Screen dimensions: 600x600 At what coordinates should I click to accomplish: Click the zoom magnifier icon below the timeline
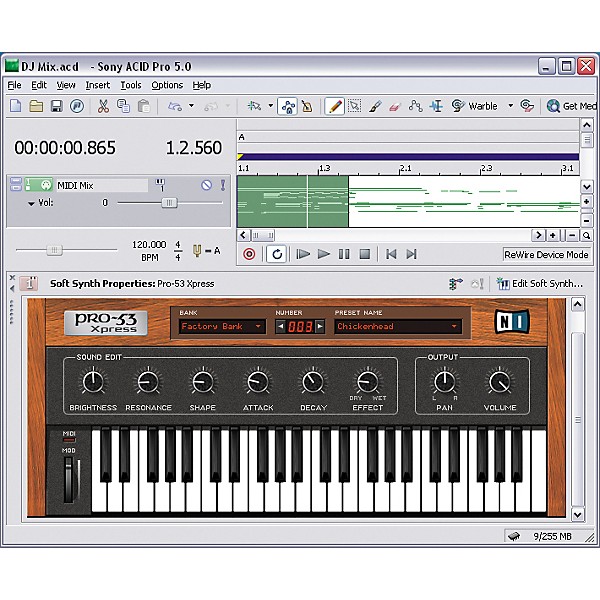click(x=586, y=235)
